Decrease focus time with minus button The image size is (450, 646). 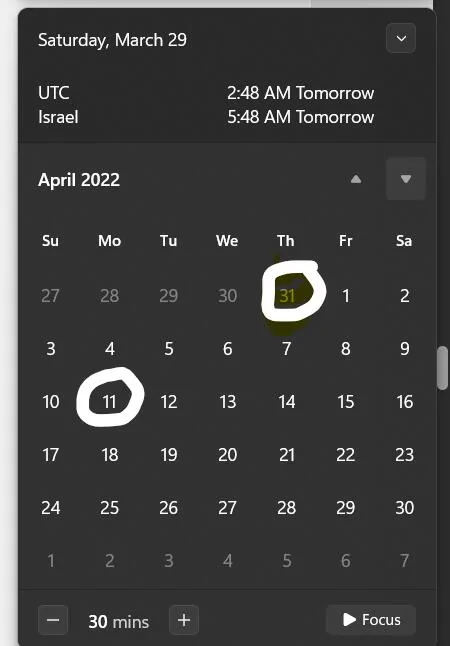pyautogui.click(x=53, y=620)
